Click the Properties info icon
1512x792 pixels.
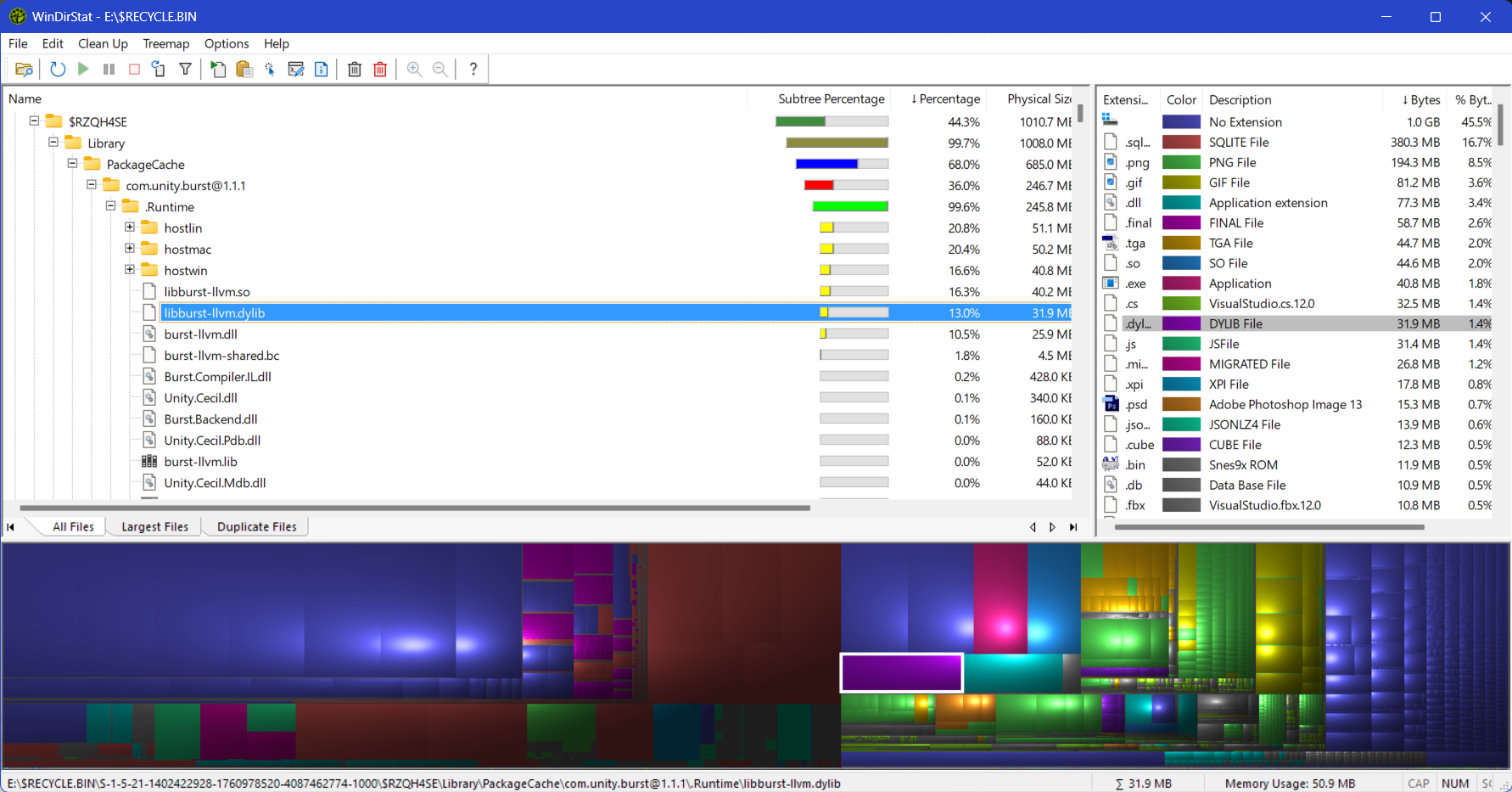click(322, 70)
